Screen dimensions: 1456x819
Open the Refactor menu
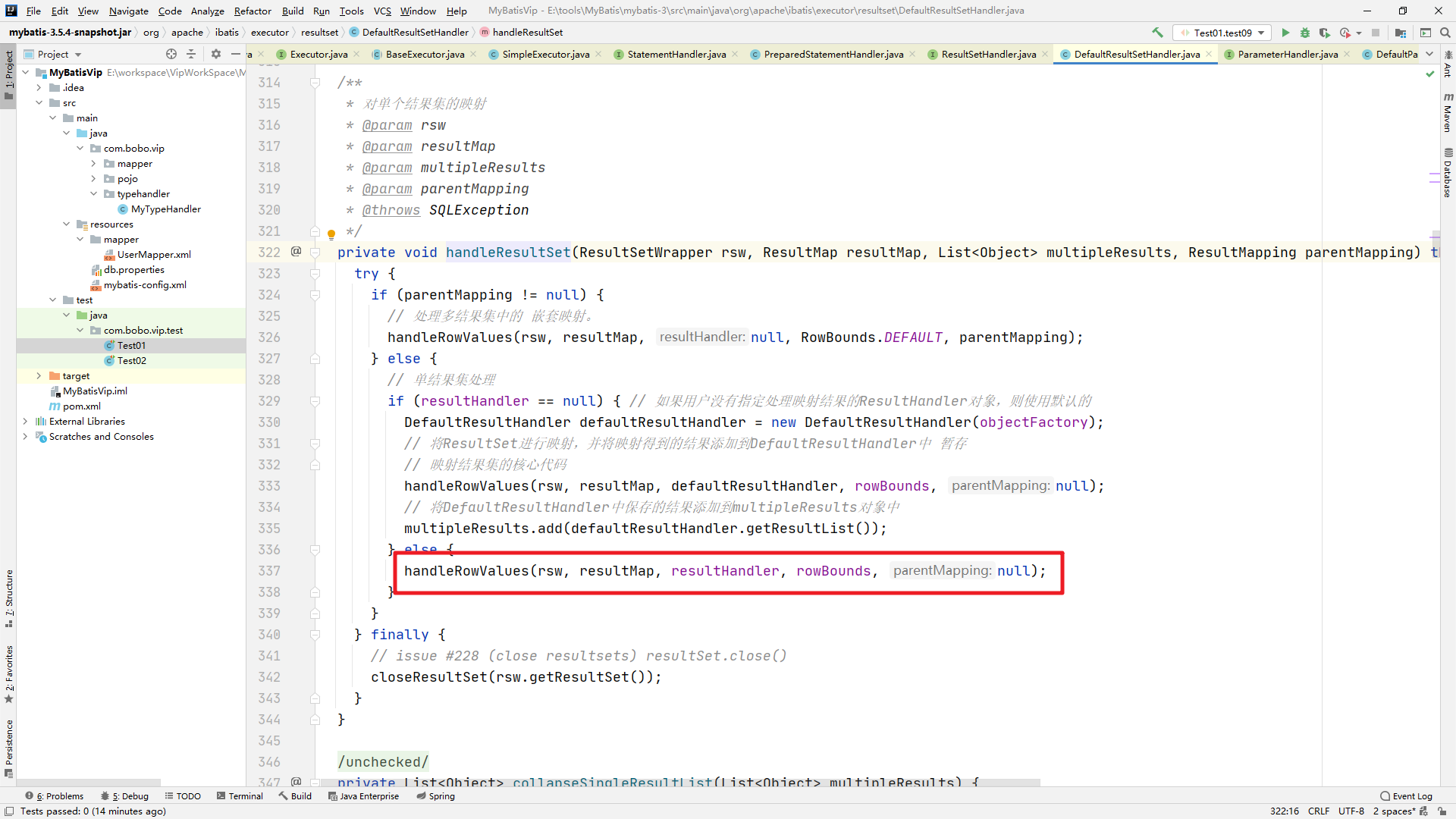coord(252,11)
